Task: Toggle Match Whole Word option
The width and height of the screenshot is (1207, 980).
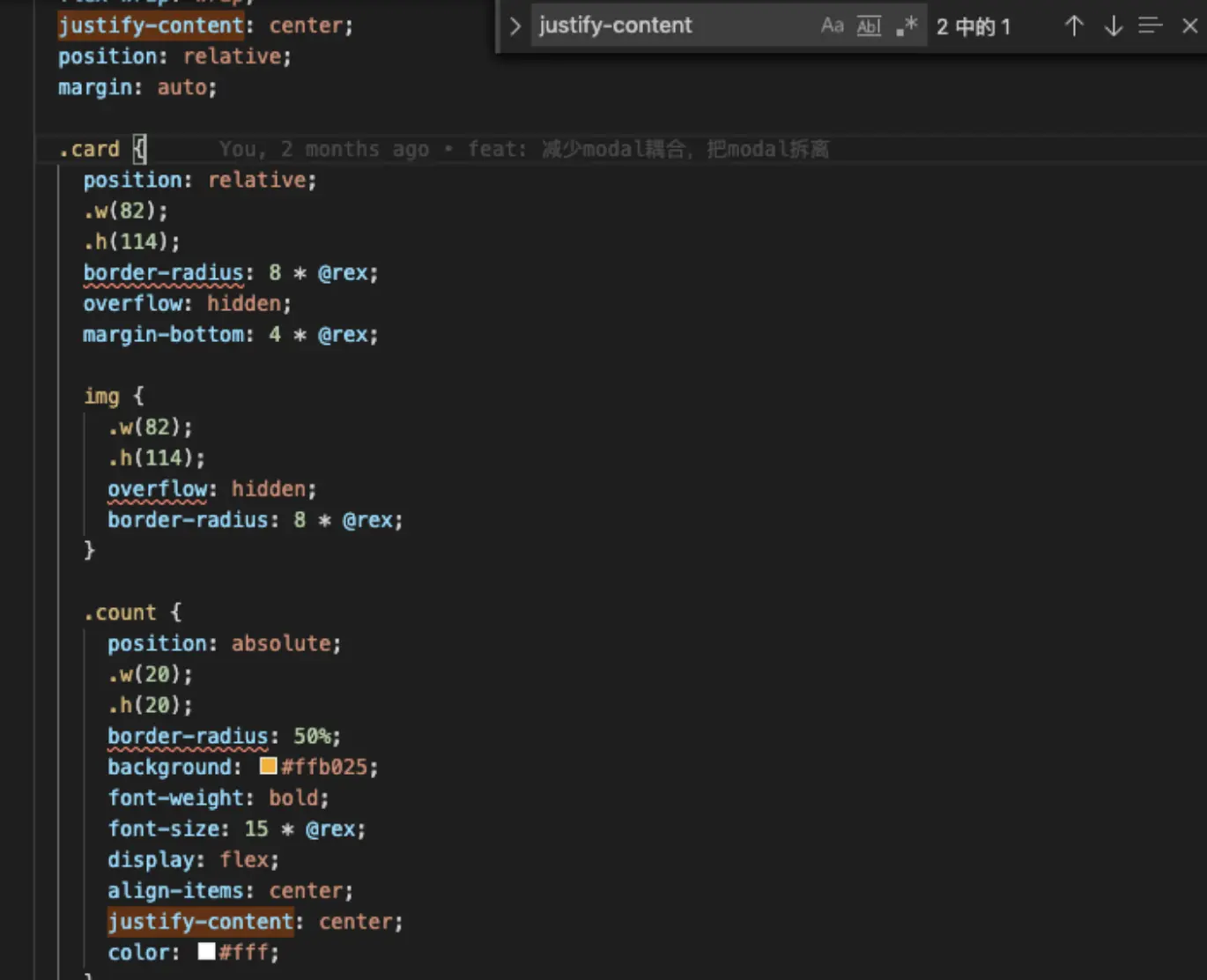Action: (x=869, y=26)
